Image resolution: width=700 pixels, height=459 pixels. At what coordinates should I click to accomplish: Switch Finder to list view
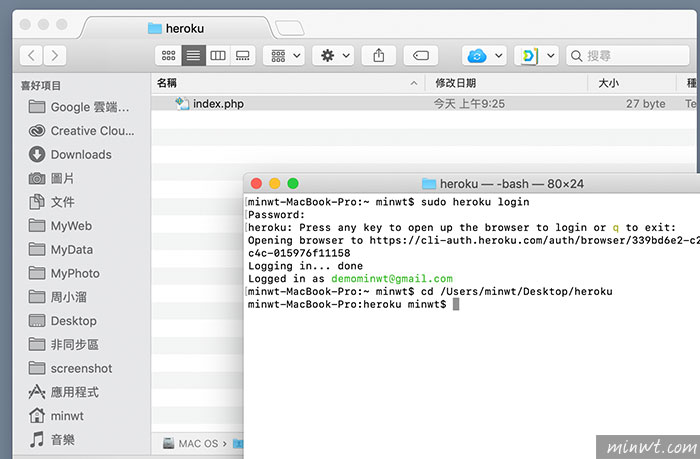point(193,55)
